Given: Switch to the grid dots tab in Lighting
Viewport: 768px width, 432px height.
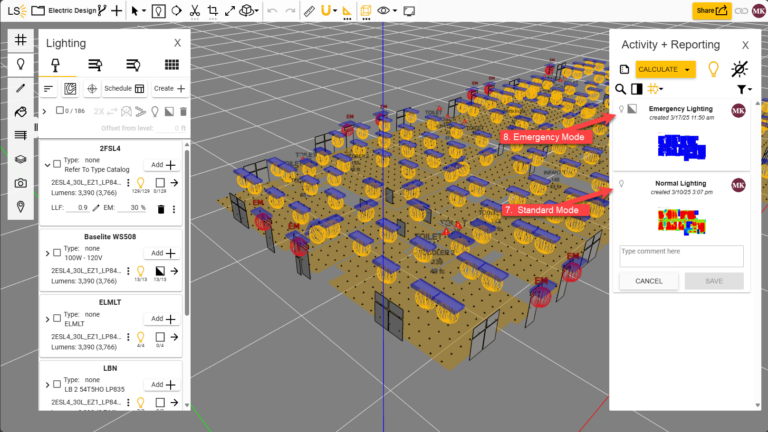Looking at the screenshot, I should (x=171, y=65).
